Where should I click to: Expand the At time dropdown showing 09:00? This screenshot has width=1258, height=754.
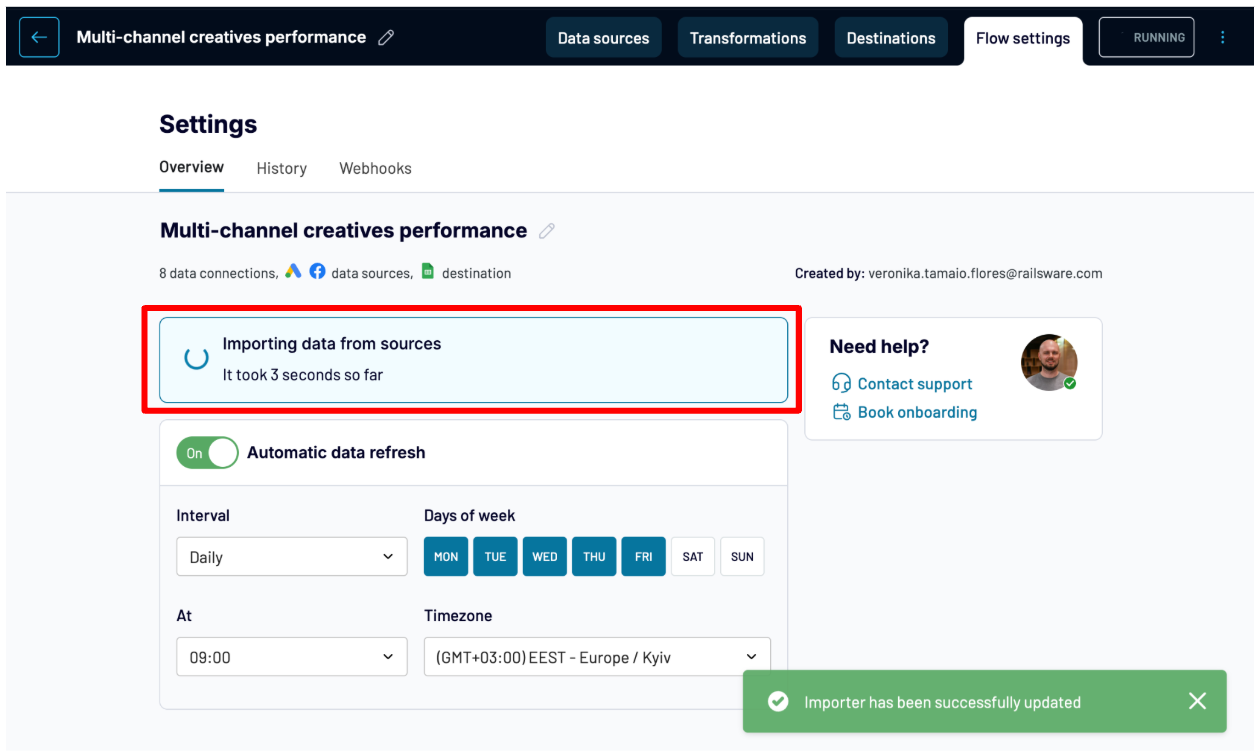[x=291, y=657]
